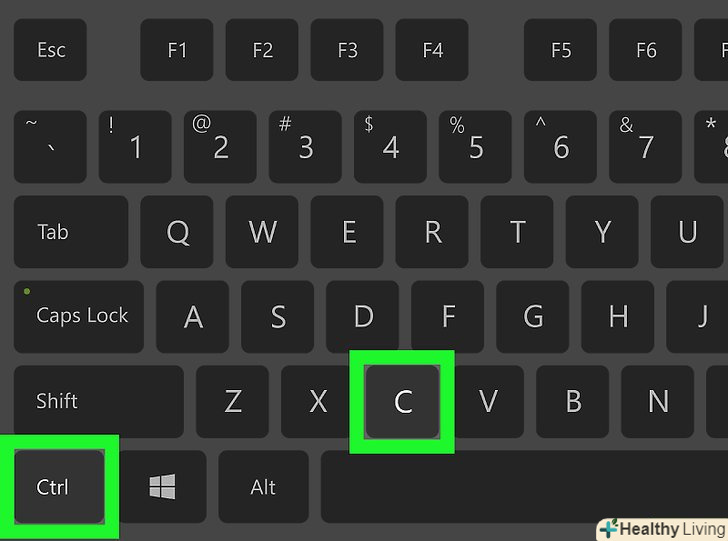Click the highlighted C key
Viewport: 728px width, 541px height.
pyautogui.click(x=403, y=402)
